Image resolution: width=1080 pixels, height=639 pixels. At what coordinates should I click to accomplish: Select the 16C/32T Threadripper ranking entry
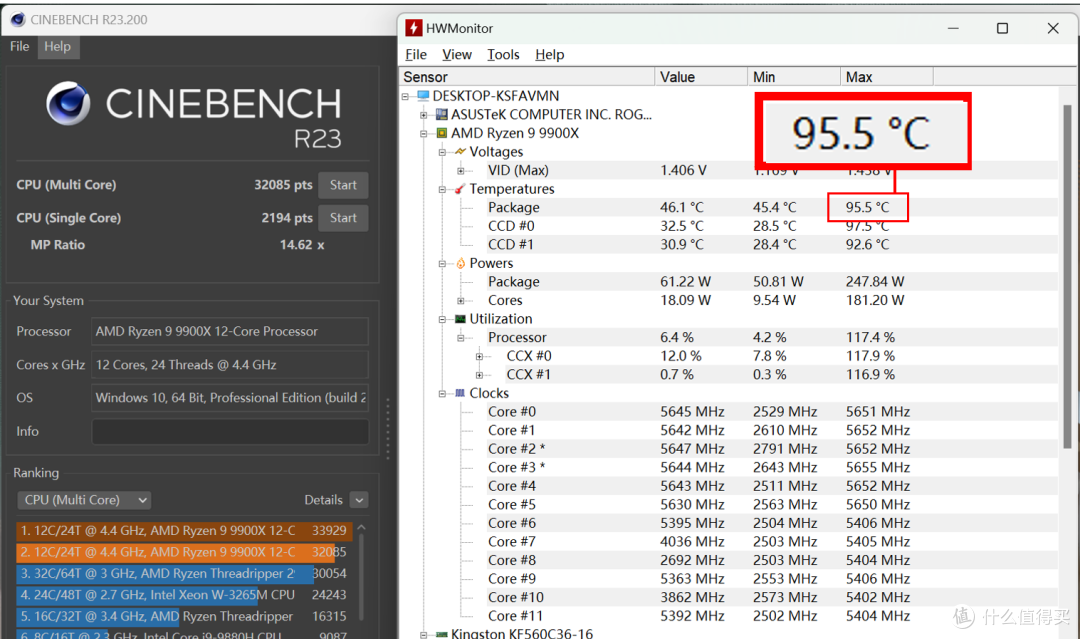[184, 616]
